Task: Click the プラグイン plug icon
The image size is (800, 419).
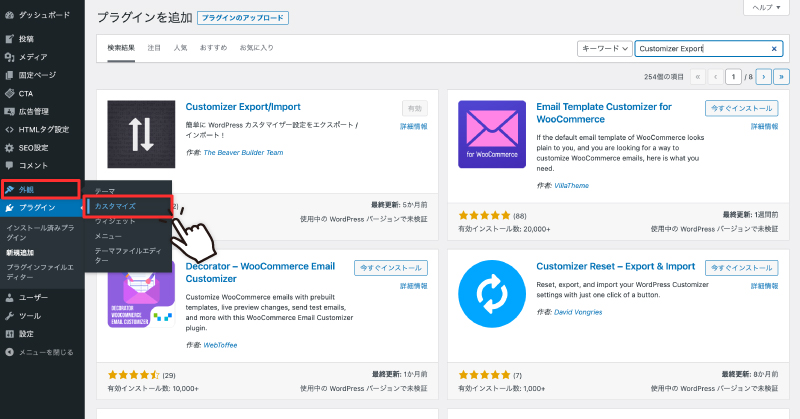Action: (9, 208)
